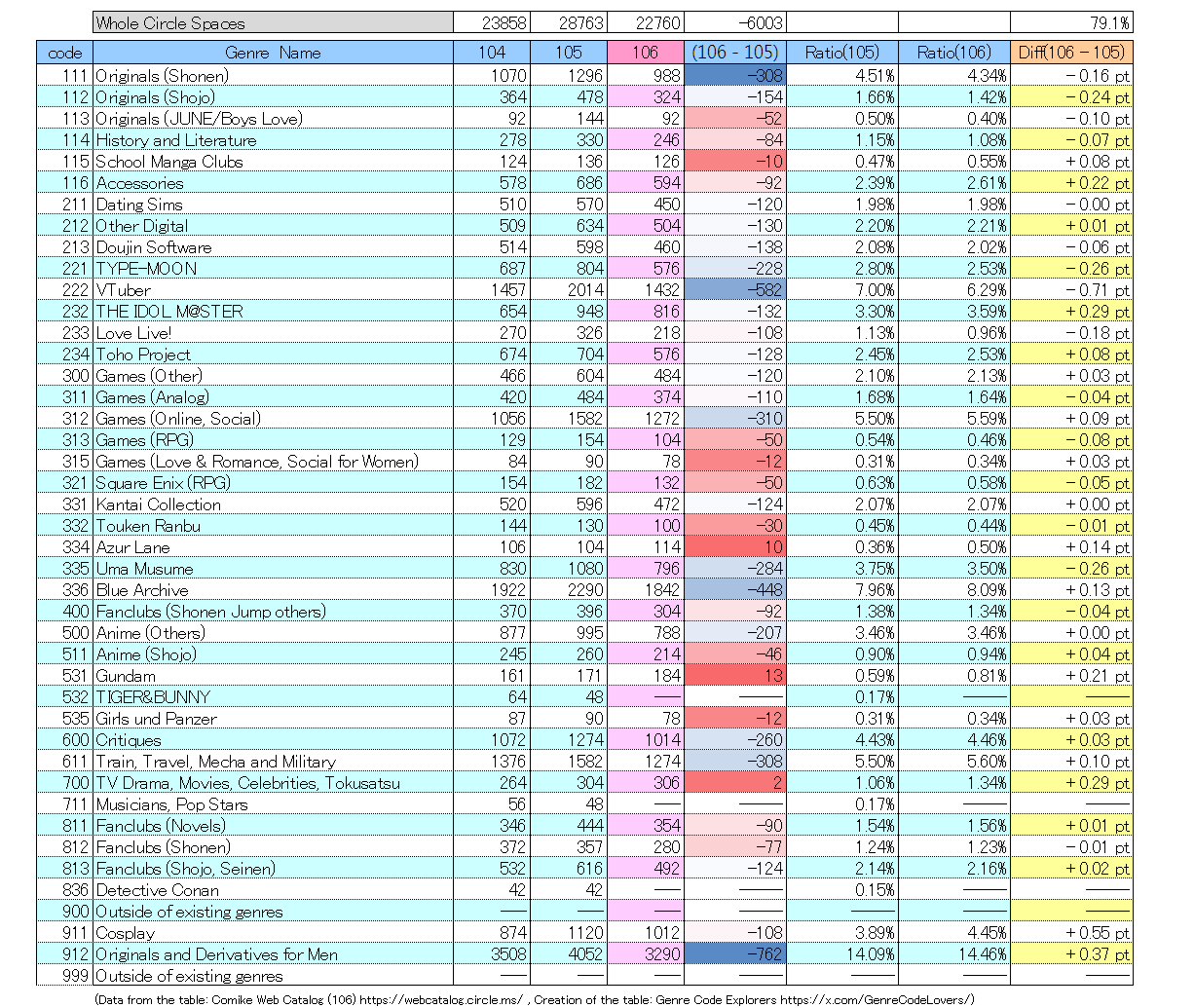Select the "VTuber" genre cell
The height and width of the screenshot is (1008, 1194).
point(273,290)
